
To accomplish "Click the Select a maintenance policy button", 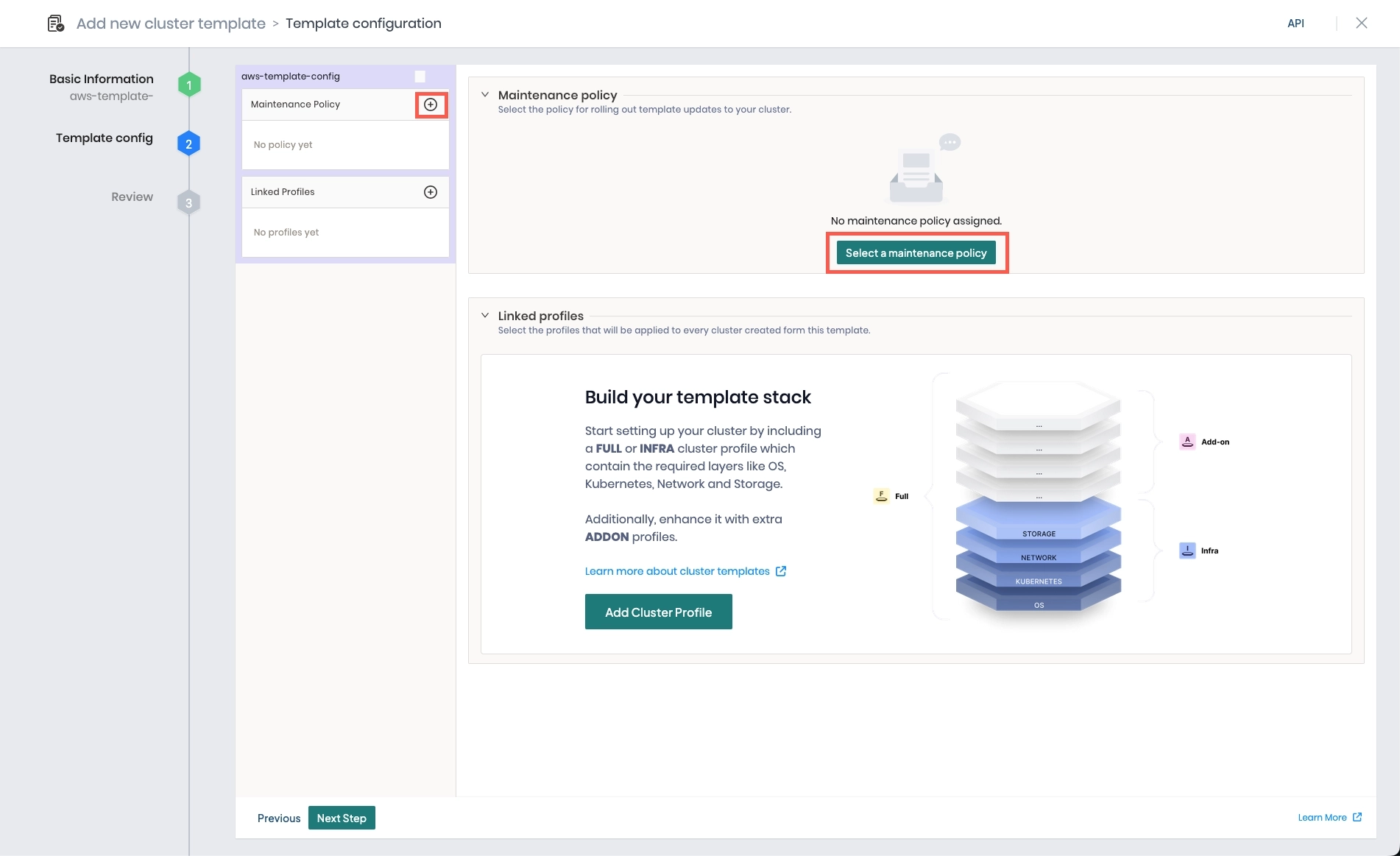I will pyautogui.click(x=916, y=252).
